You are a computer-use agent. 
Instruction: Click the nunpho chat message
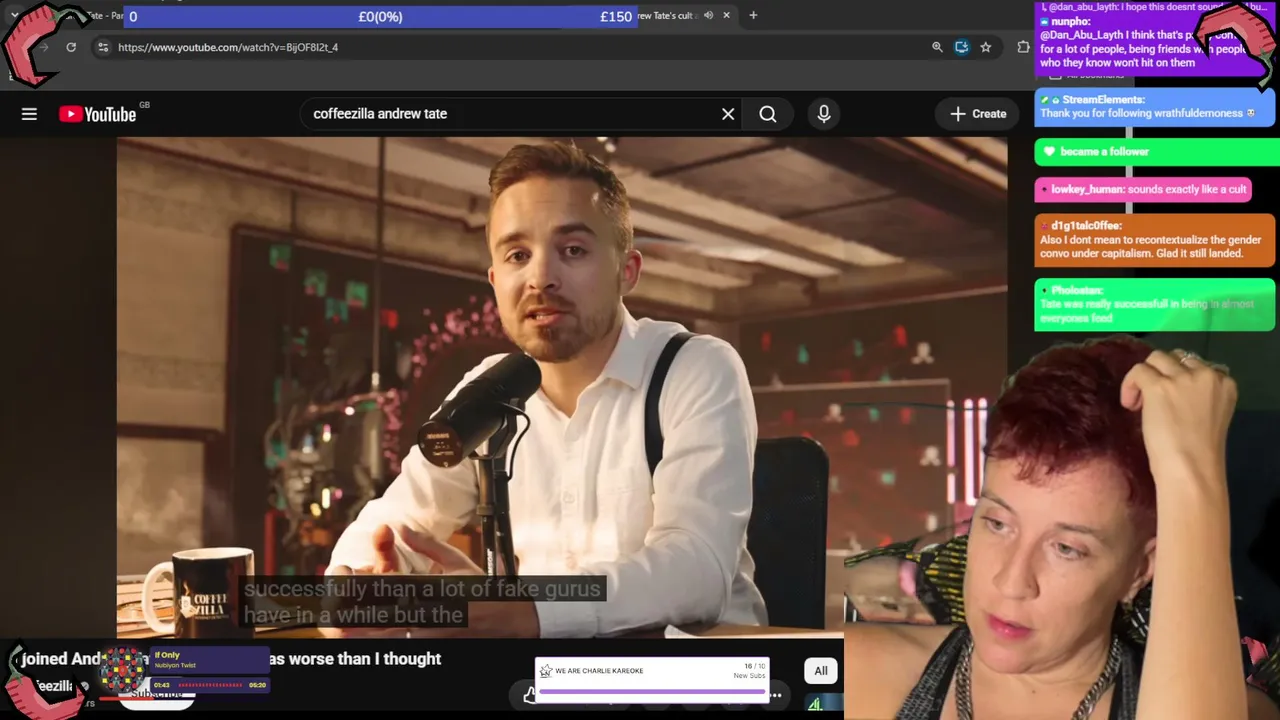tap(1154, 42)
